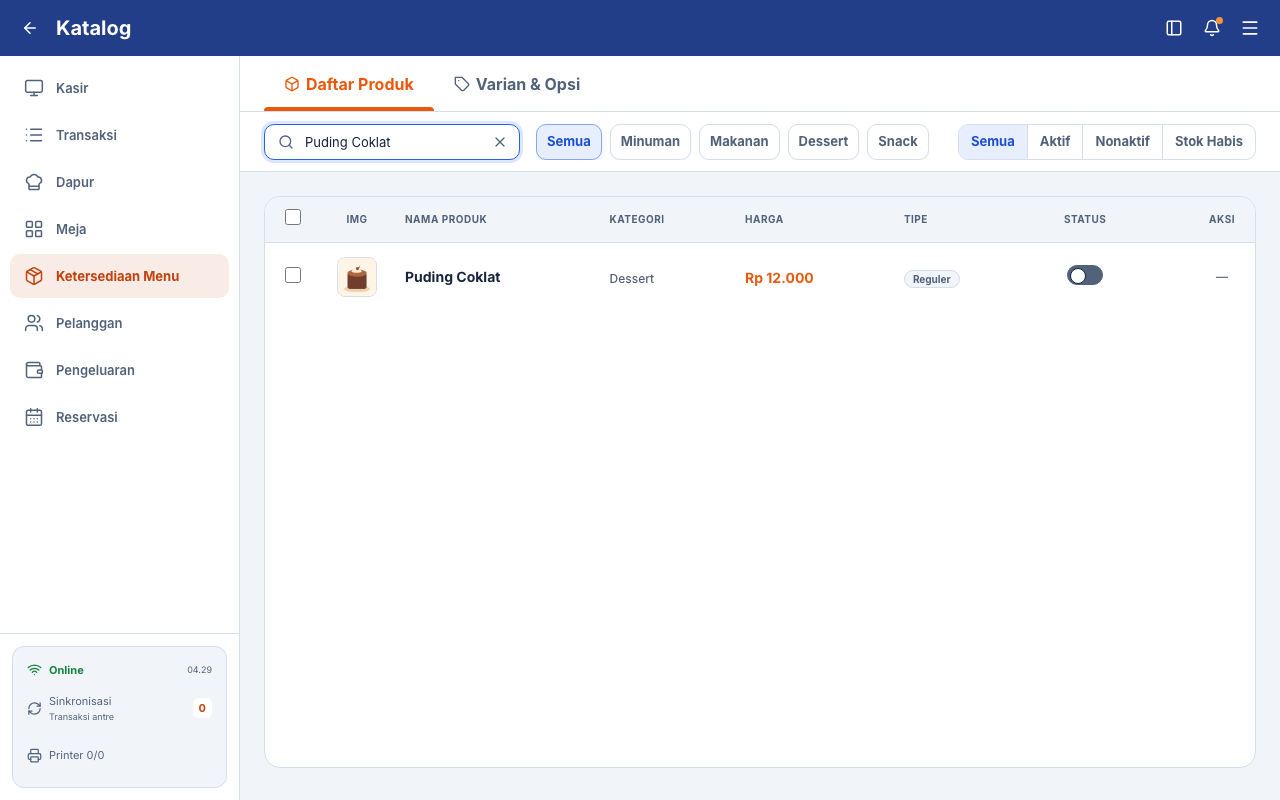Open the Puding Coklat product thumbnail
This screenshot has width=1280, height=800.
357,277
